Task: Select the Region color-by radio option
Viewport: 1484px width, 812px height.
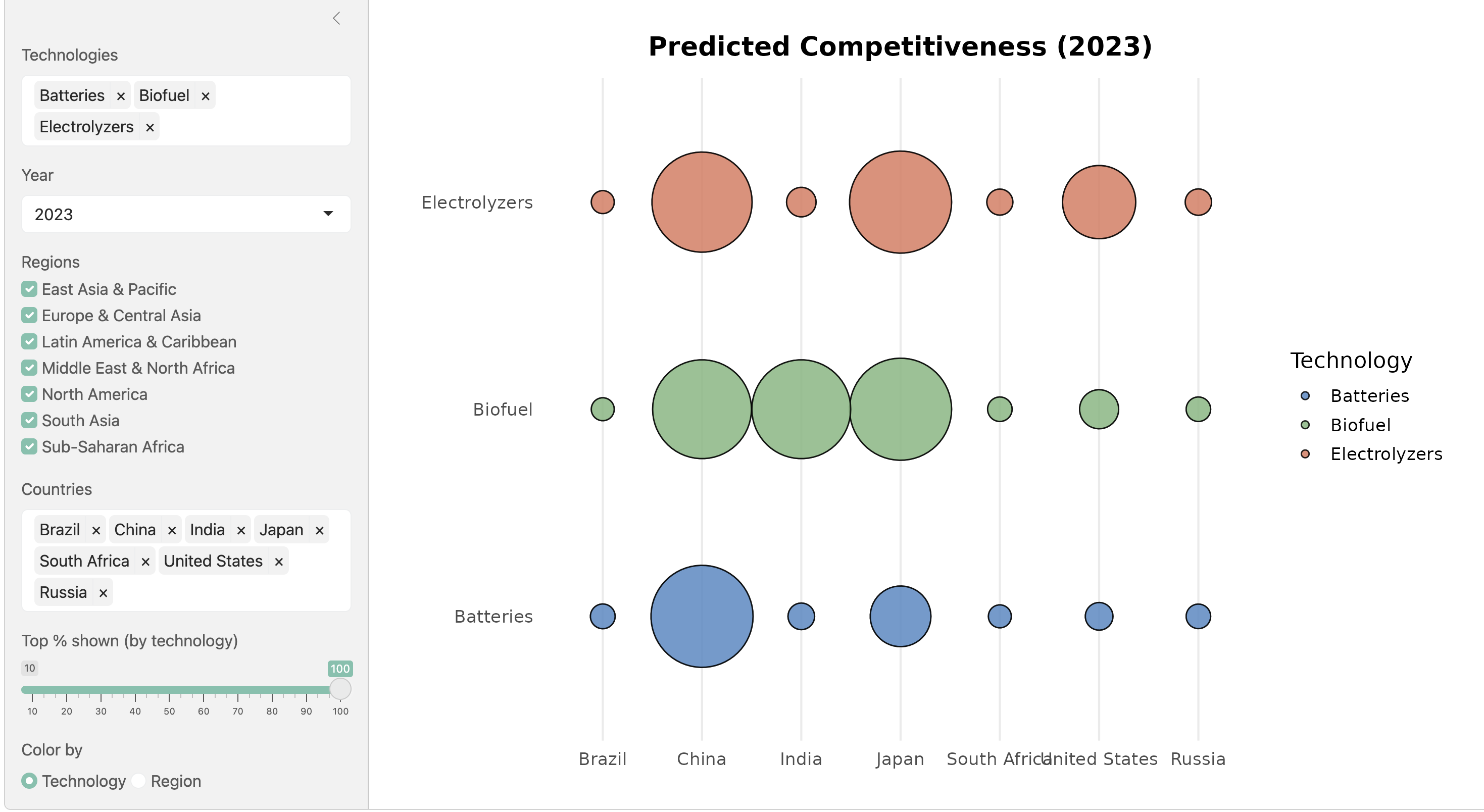Action: 139,782
